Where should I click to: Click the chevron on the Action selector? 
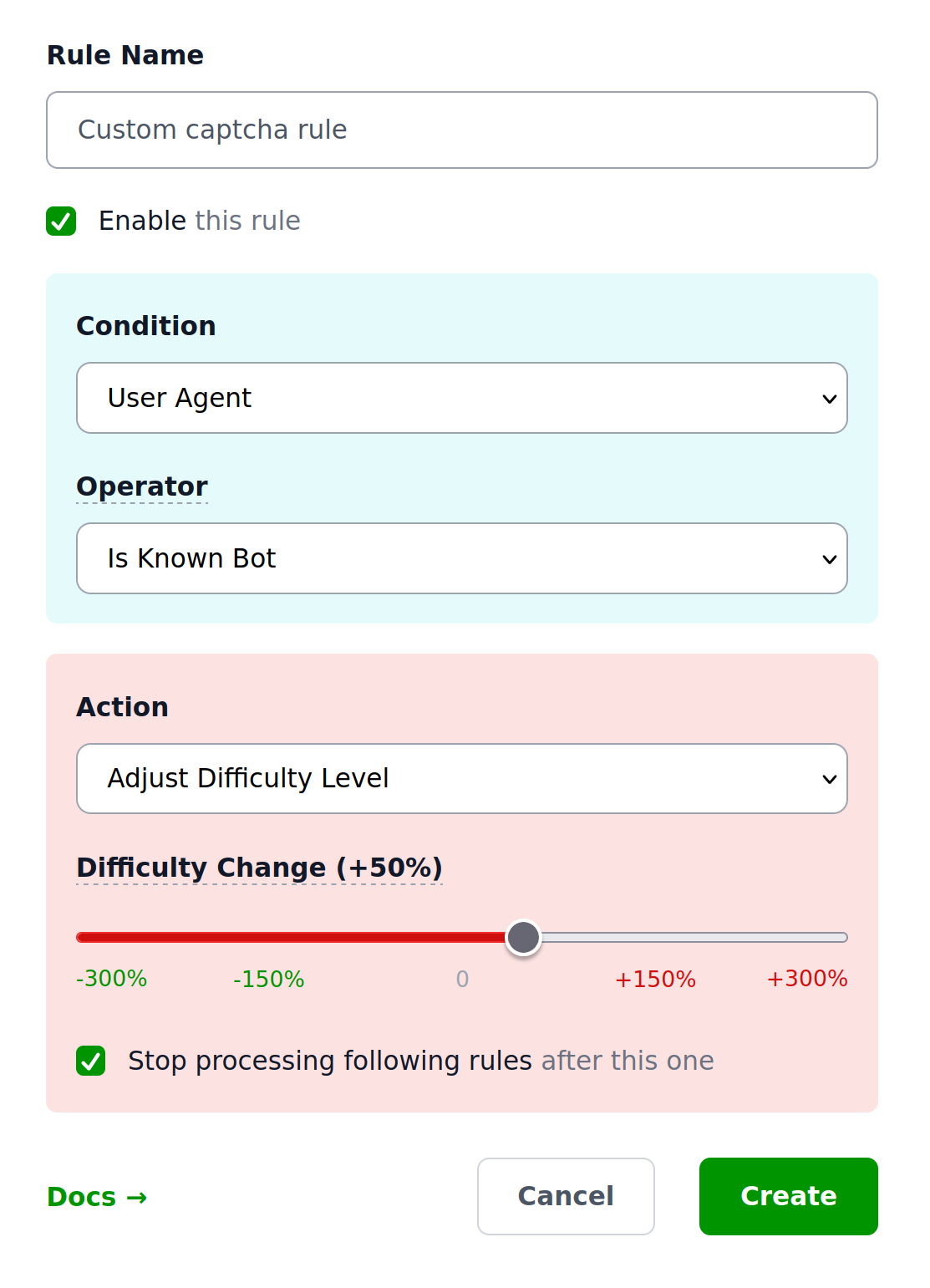click(x=828, y=778)
